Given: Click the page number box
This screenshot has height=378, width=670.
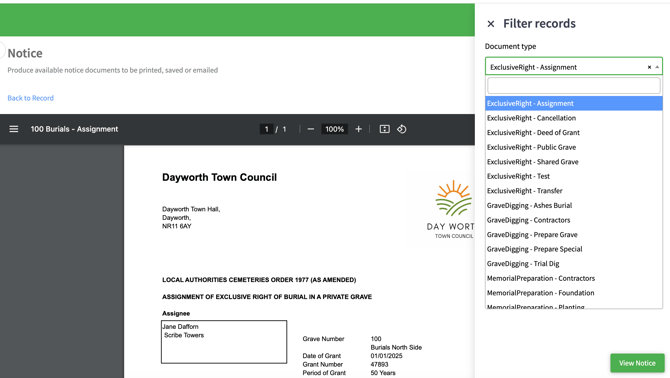Looking at the screenshot, I should 266,129.
